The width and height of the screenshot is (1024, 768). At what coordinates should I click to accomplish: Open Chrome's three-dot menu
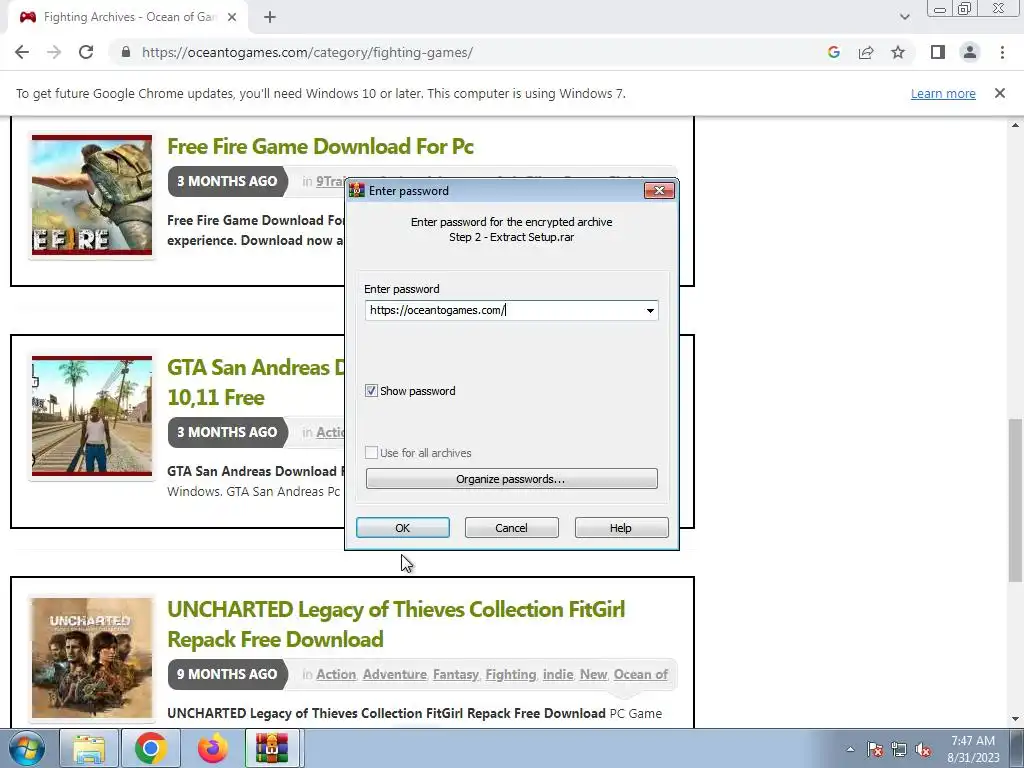tap(1002, 52)
